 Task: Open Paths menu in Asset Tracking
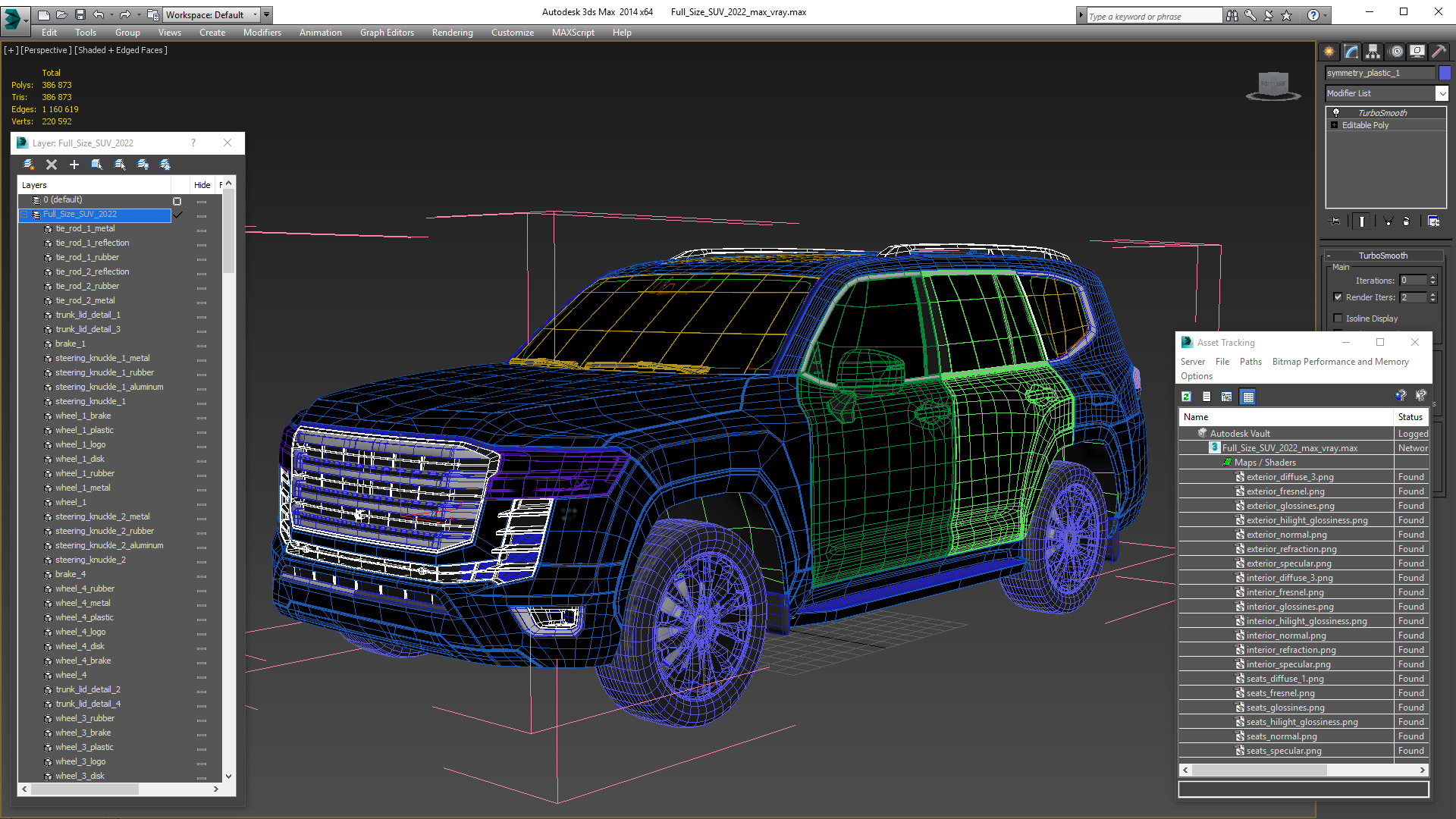pos(1250,362)
